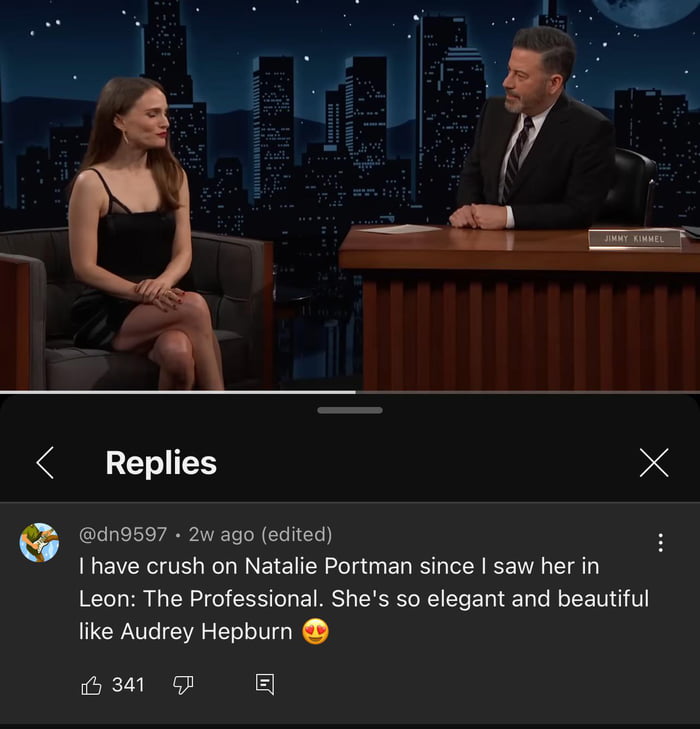
Task: Open the @dn9597 profile avatar
Action: (39, 543)
